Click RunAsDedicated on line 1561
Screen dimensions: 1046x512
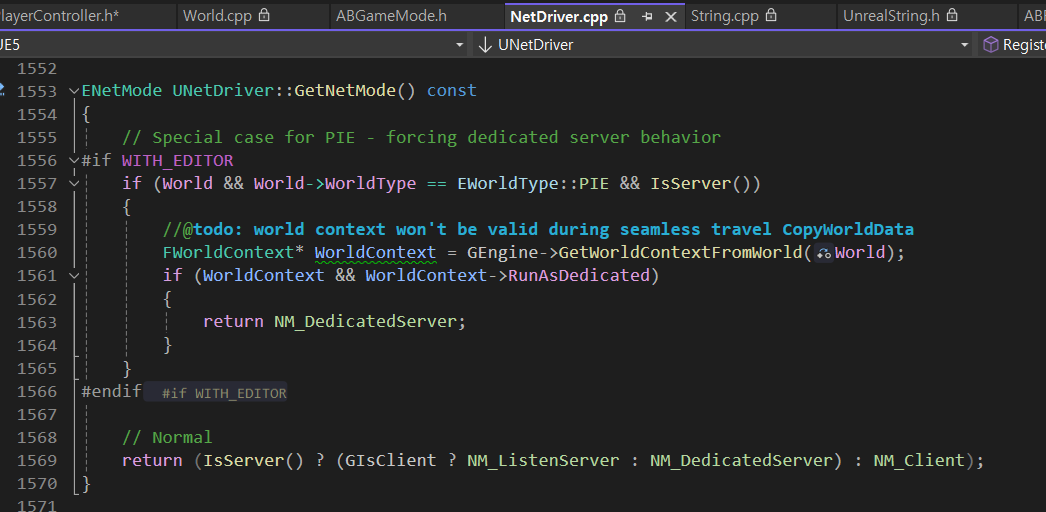tap(579, 275)
